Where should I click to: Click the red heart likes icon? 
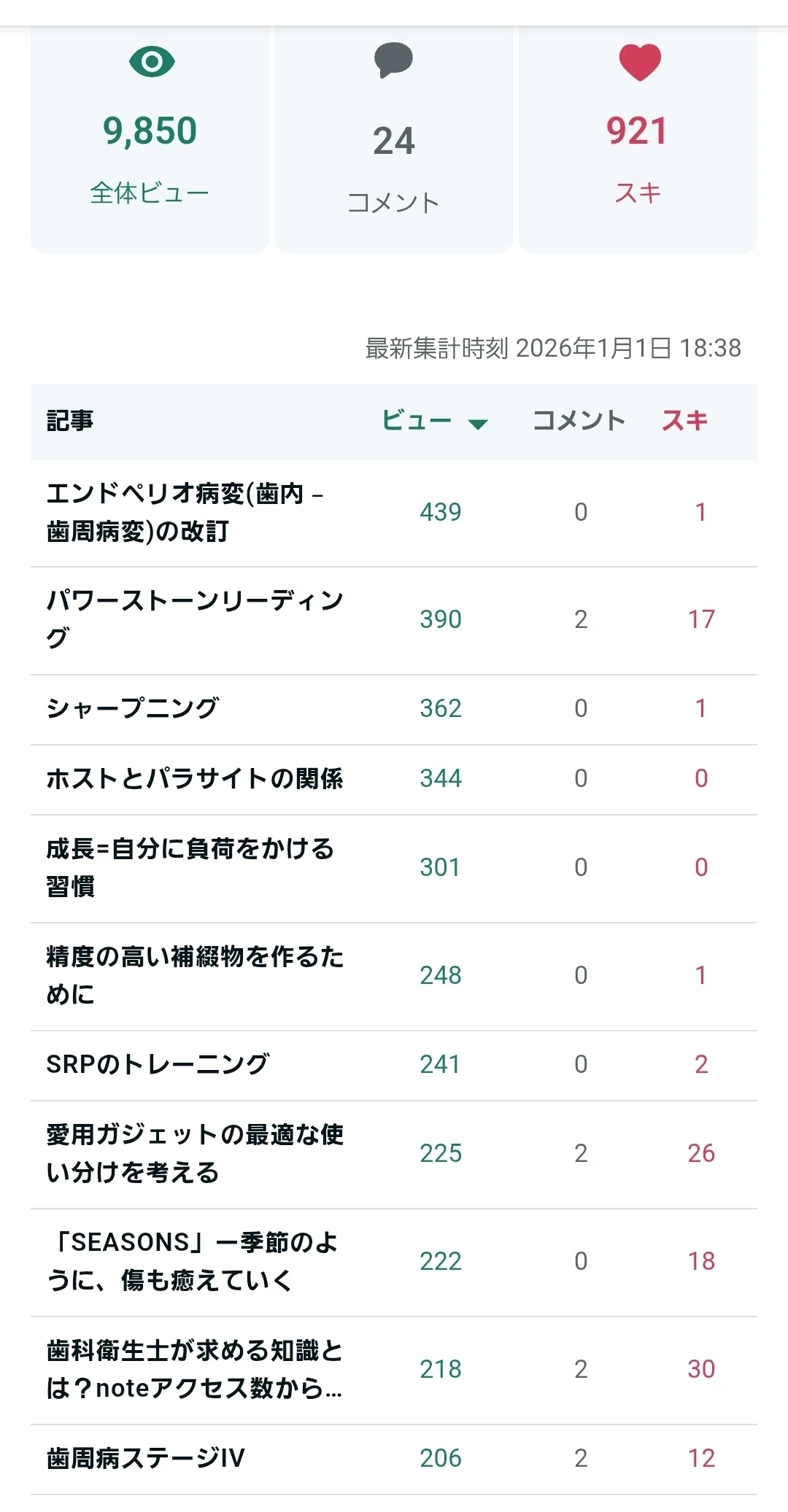(x=640, y=62)
